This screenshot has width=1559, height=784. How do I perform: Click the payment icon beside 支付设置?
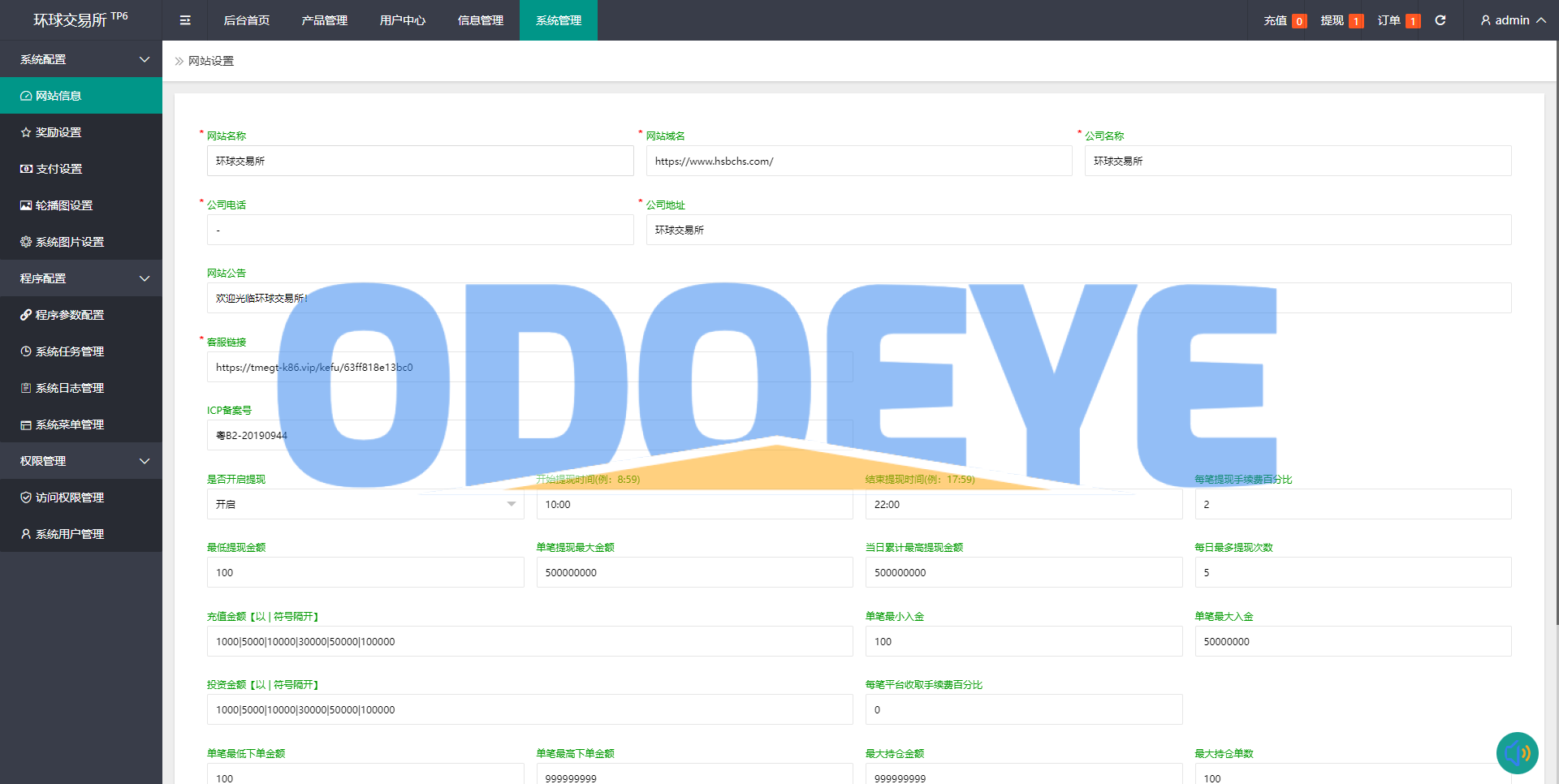point(26,169)
